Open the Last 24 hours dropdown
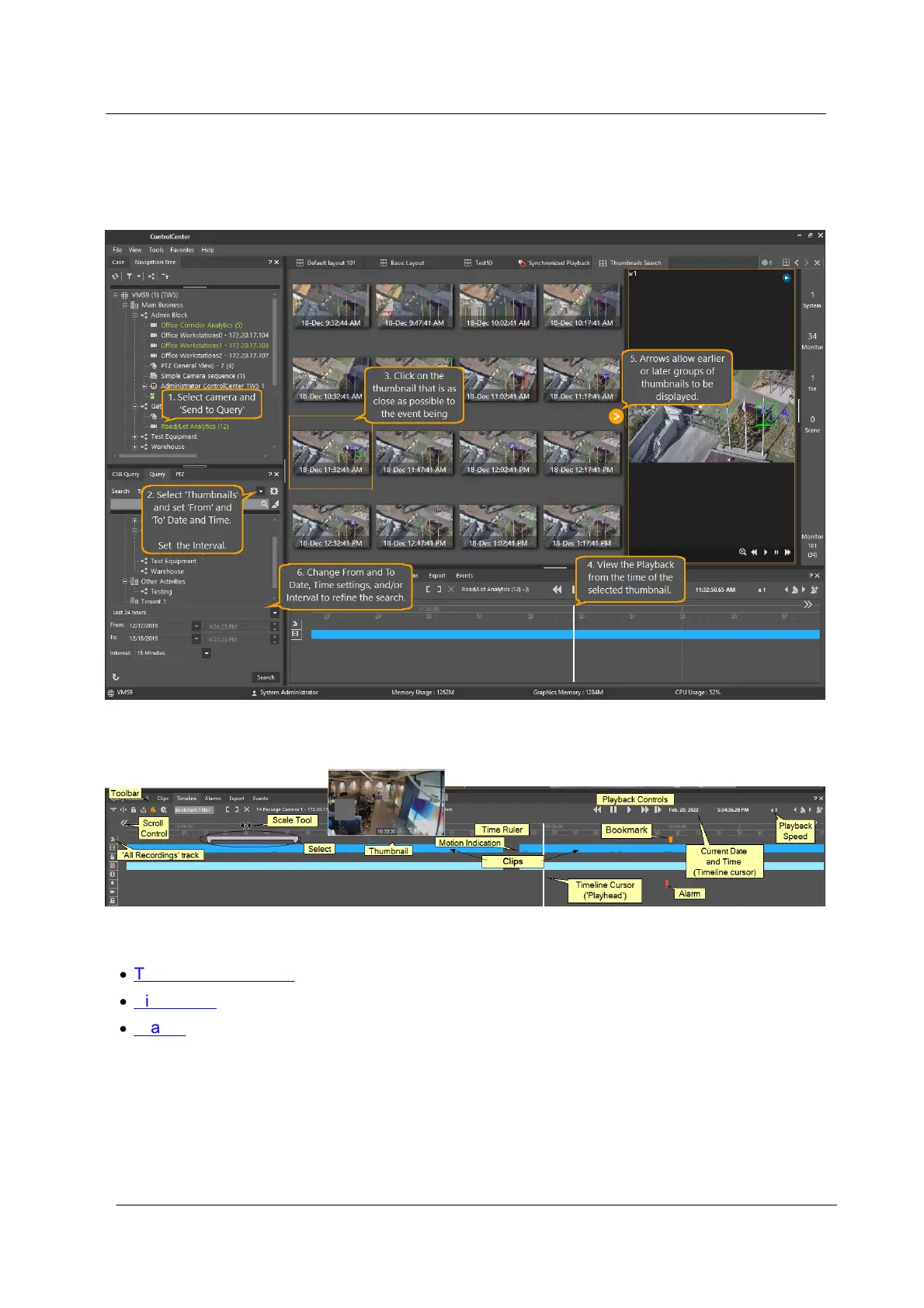 (x=274, y=613)
